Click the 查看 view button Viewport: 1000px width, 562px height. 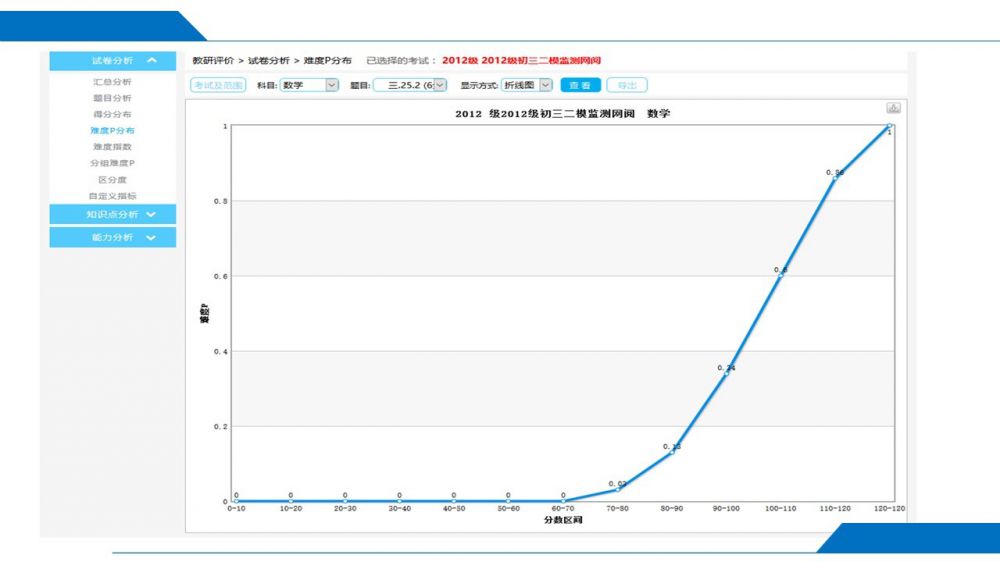click(x=580, y=85)
